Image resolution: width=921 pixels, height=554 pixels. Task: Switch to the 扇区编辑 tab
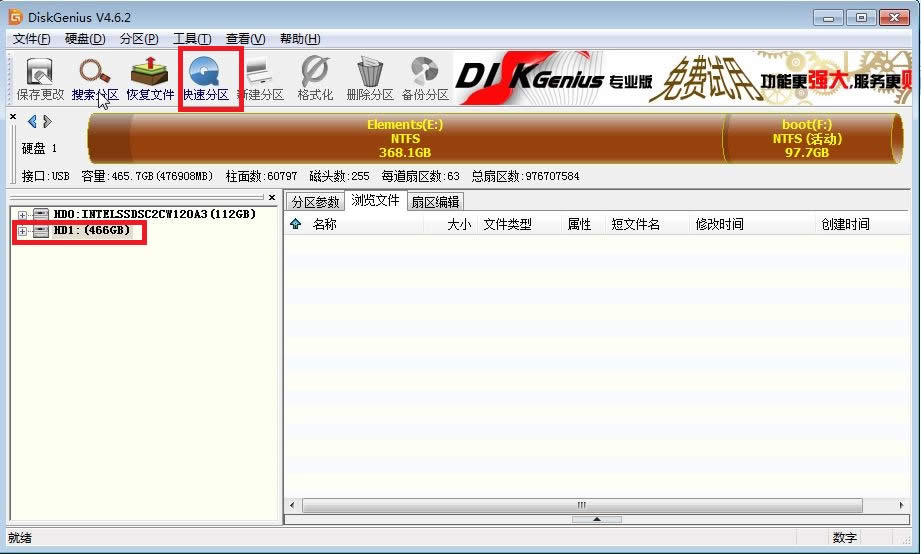(x=435, y=202)
